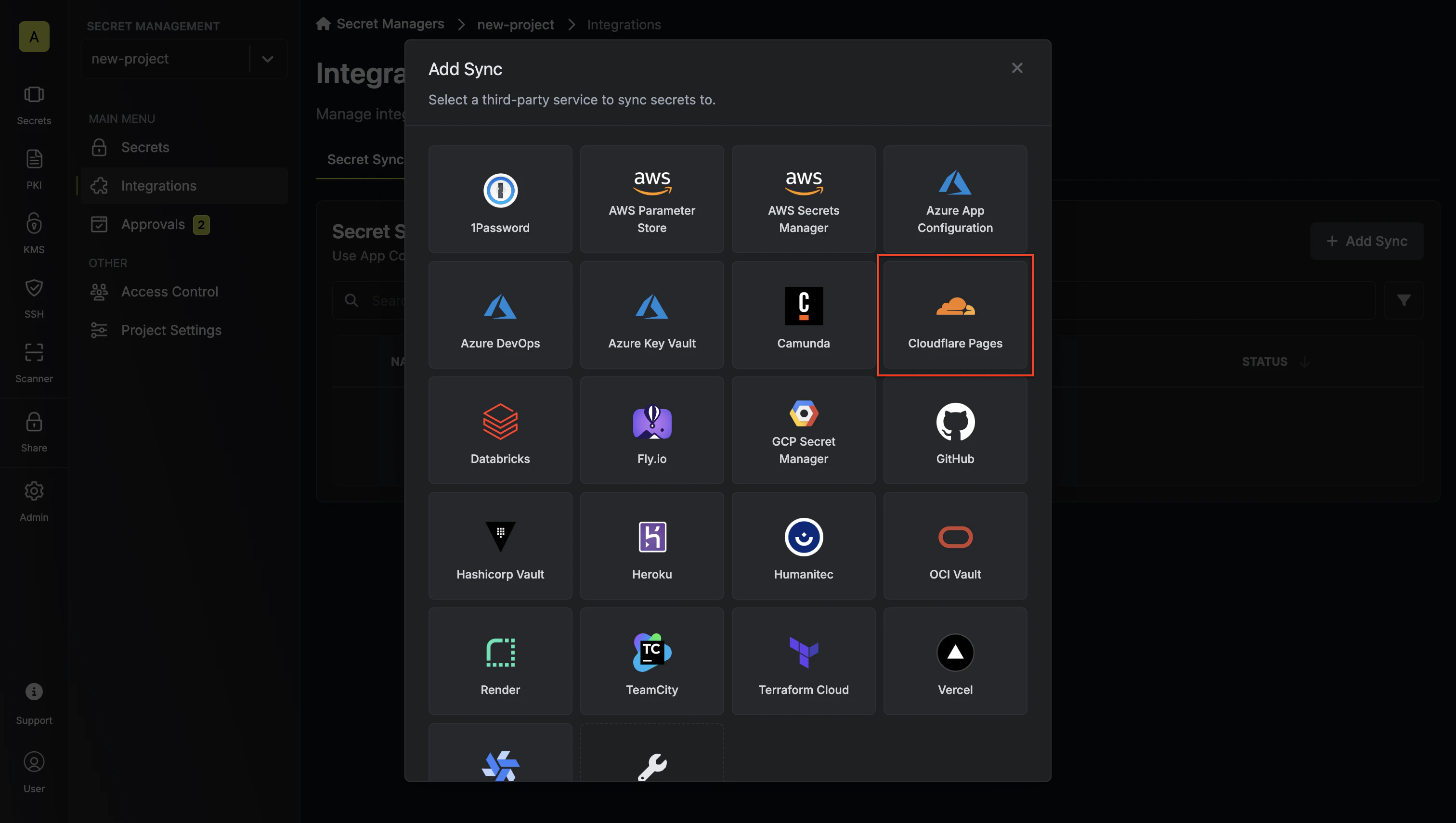Select the tile with the wrench icon
1456x823 pixels.
pos(651,753)
